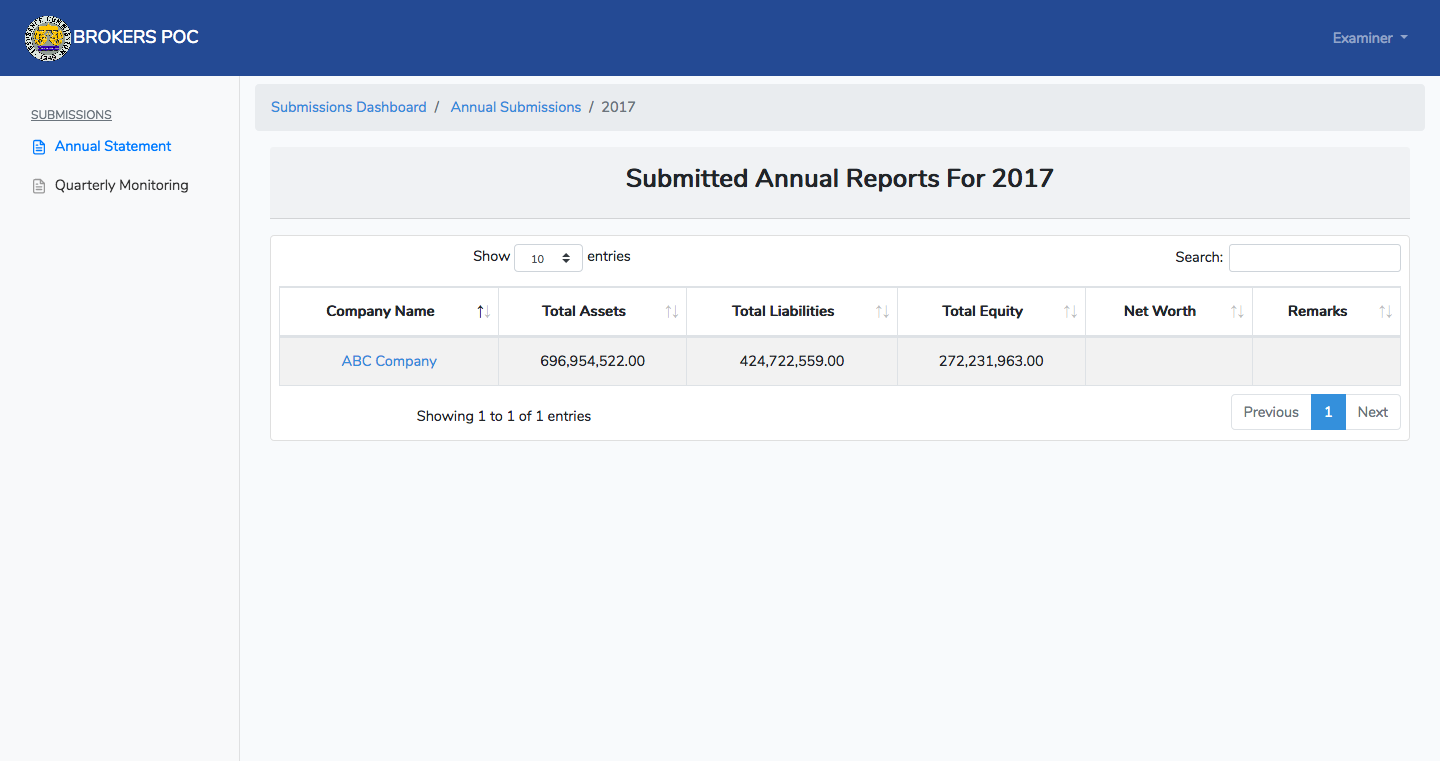The height and width of the screenshot is (761, 1440).
Task: Click the Total Equity column header
Action: tap(991, 312)
